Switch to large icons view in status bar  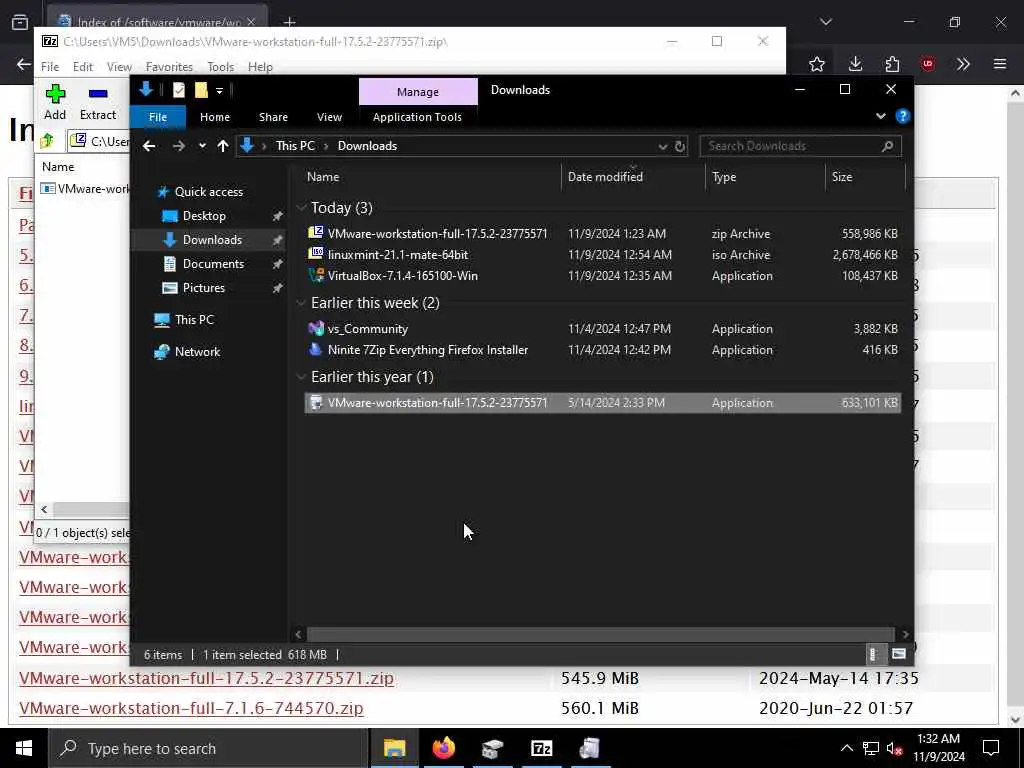point(899,654)
